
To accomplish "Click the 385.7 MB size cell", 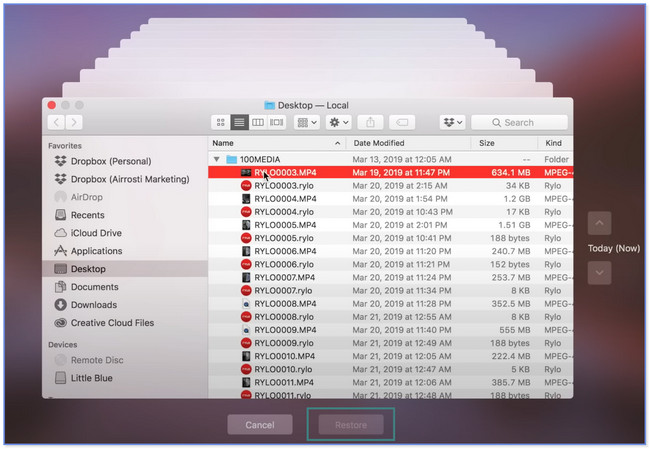I will 511,383.
